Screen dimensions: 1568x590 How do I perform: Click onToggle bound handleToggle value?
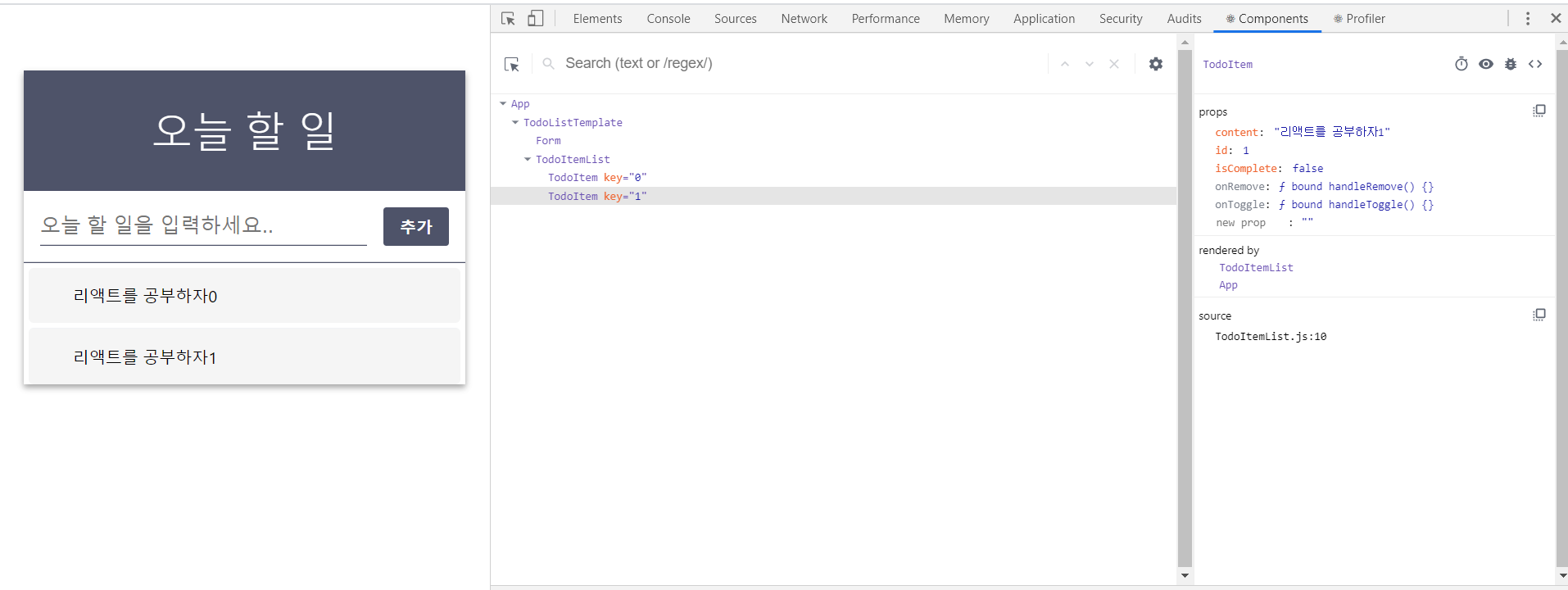pyautogui.click(x=1356, y=205)
